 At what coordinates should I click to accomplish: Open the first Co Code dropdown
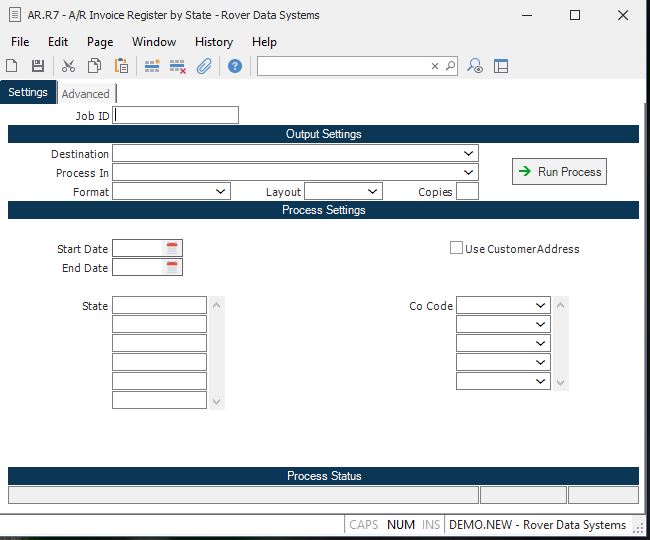(541, 305)
